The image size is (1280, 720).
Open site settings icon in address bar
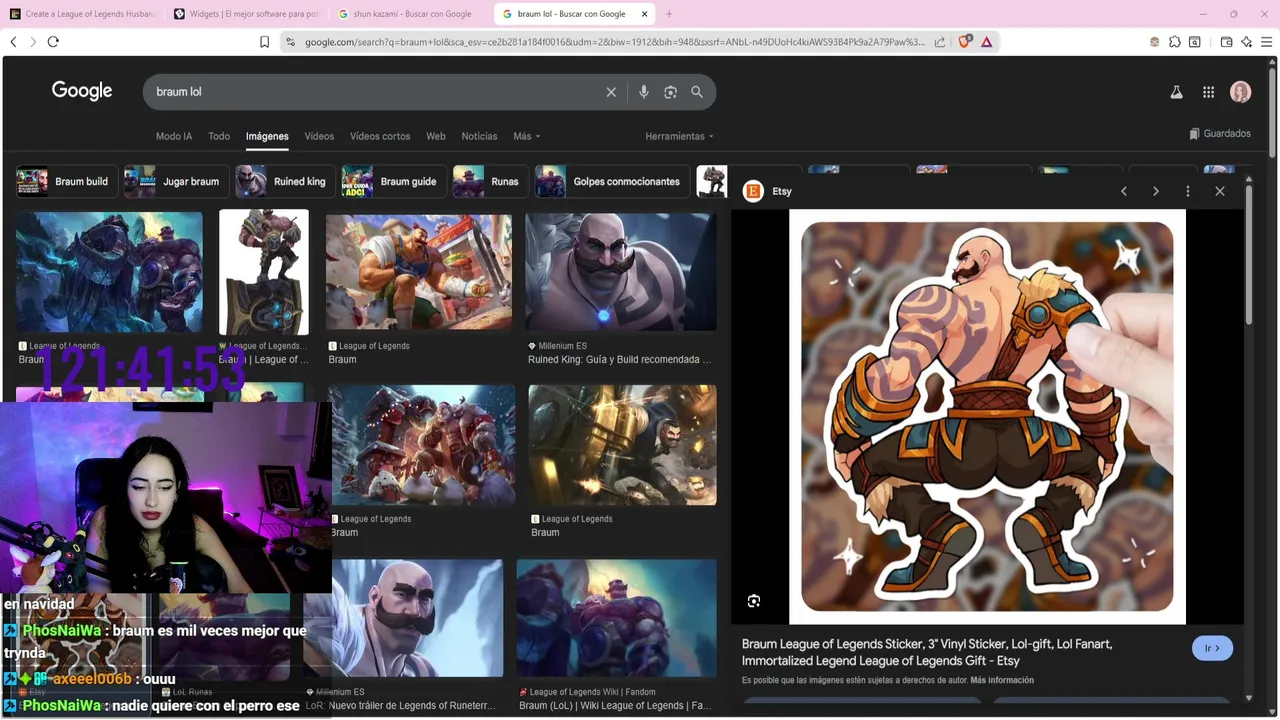[290, 42]
